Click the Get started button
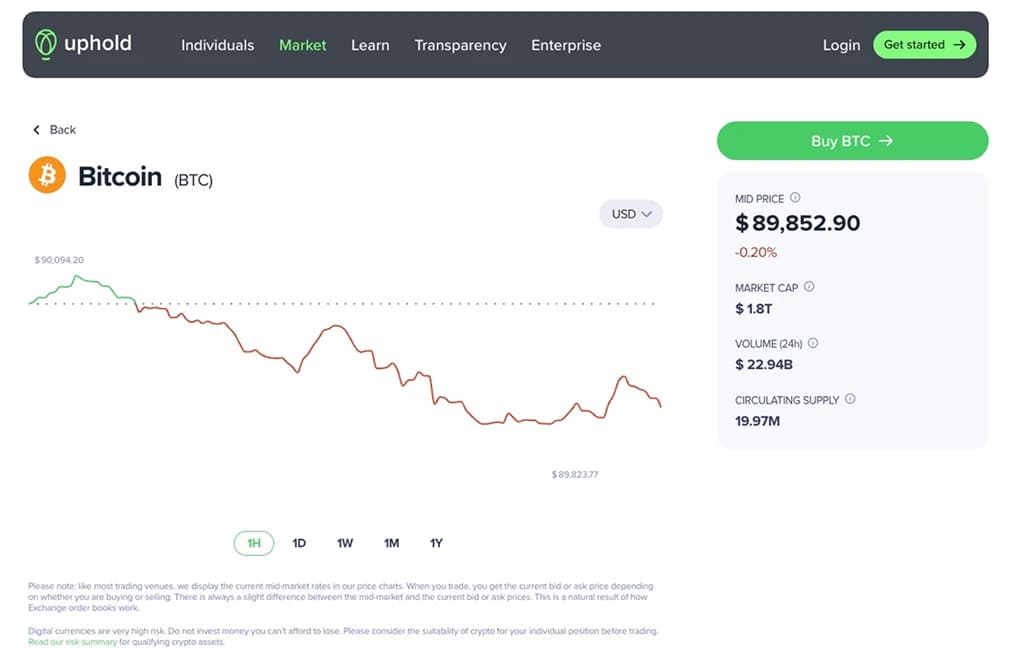This screenshot has width=1012, height=657. (924, 44)
